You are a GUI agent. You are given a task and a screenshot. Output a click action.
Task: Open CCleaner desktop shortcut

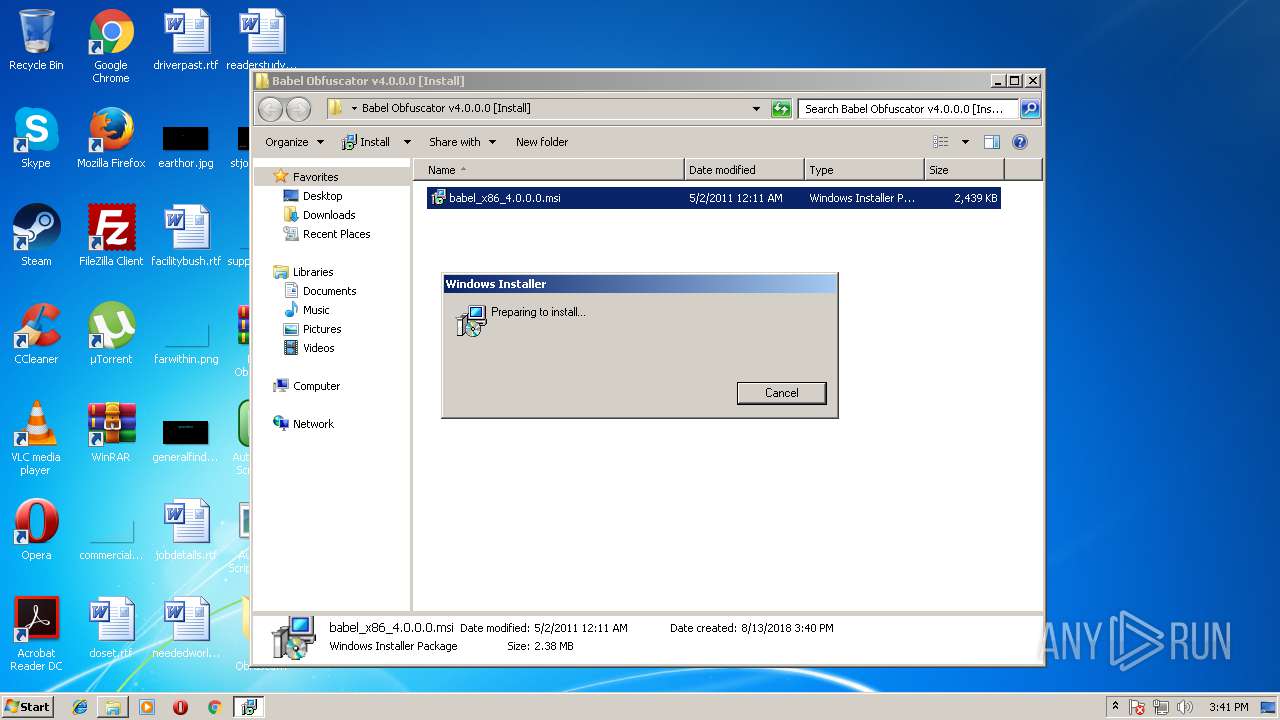click(36, 334)
